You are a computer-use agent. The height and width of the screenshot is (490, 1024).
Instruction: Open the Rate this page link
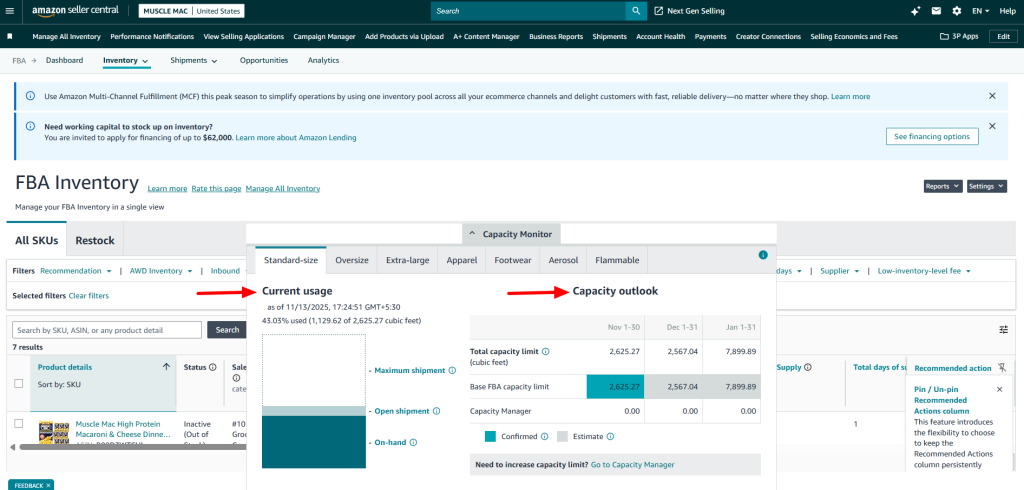216,189
